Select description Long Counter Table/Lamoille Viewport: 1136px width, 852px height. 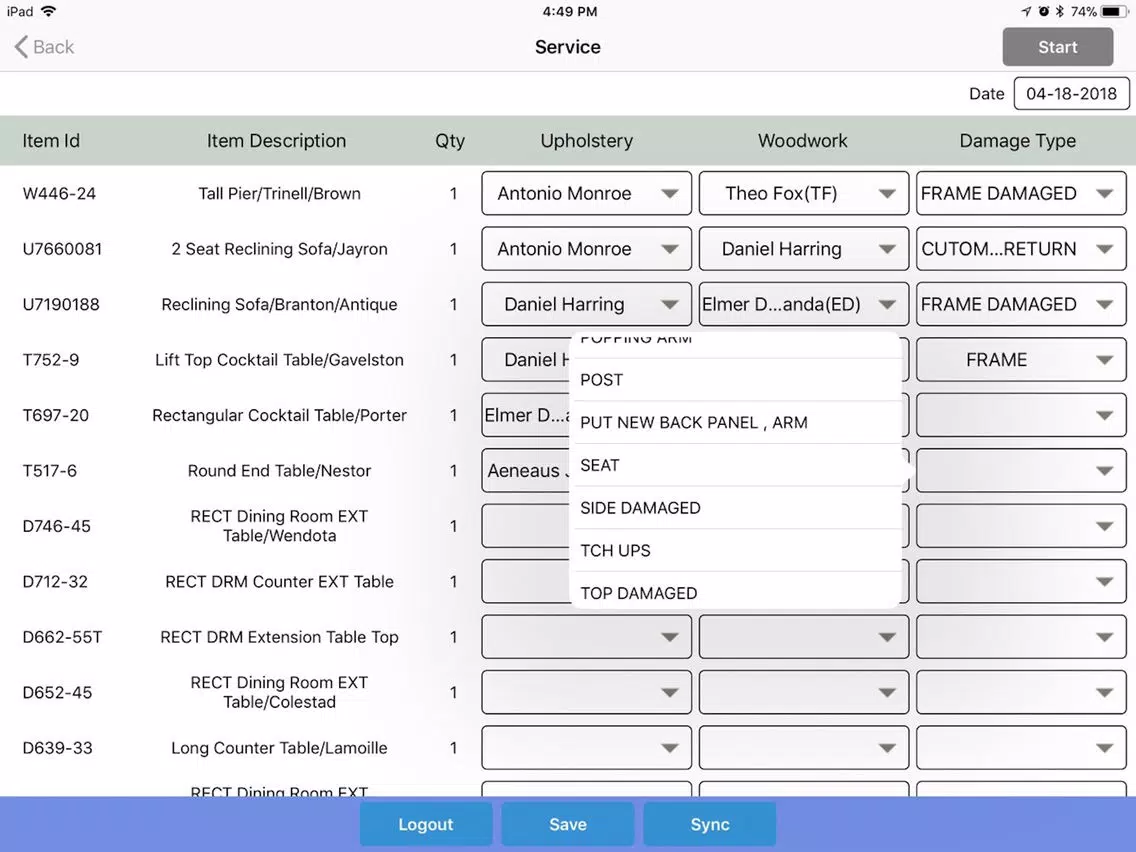(280, 748)
